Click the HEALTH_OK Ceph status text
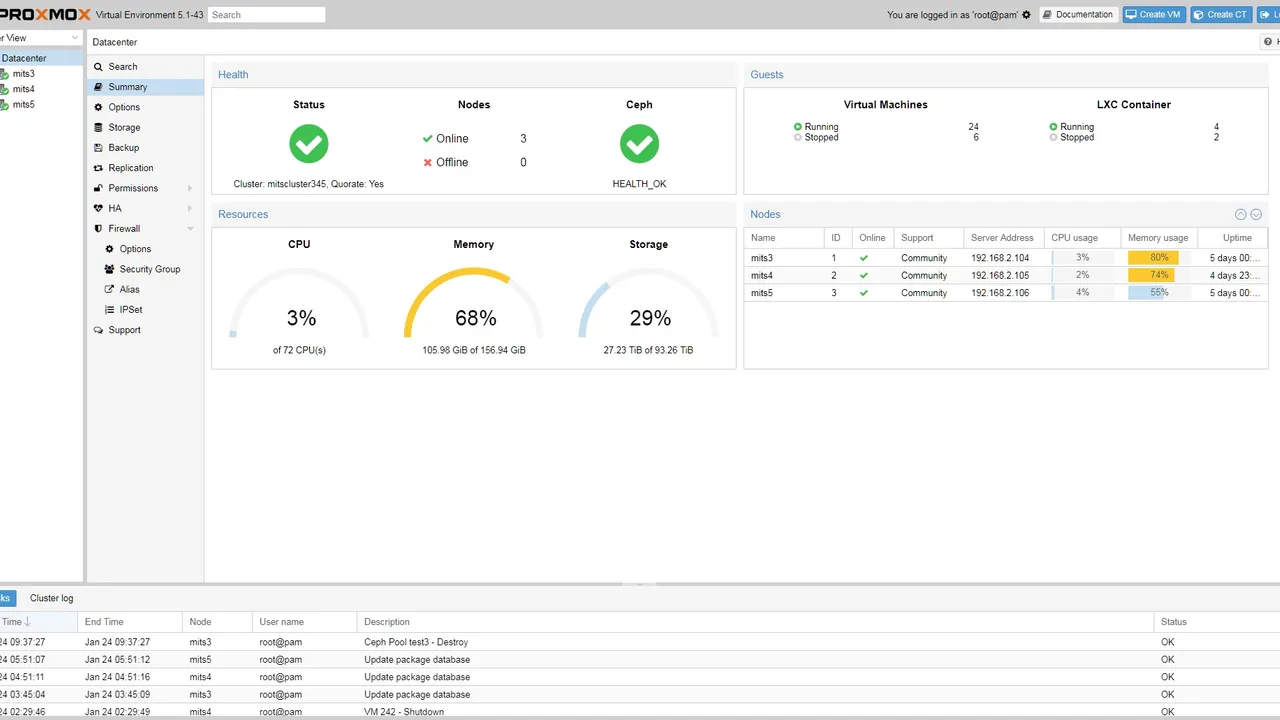The width and height of the screenshot is (1280, 720). (x=639, y=184)
